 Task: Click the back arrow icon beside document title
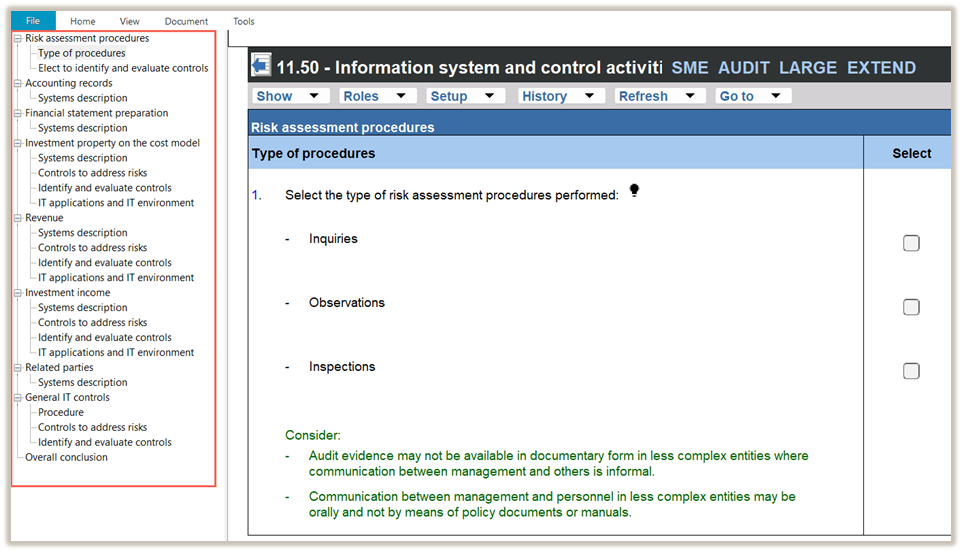[x=261, y=65]
